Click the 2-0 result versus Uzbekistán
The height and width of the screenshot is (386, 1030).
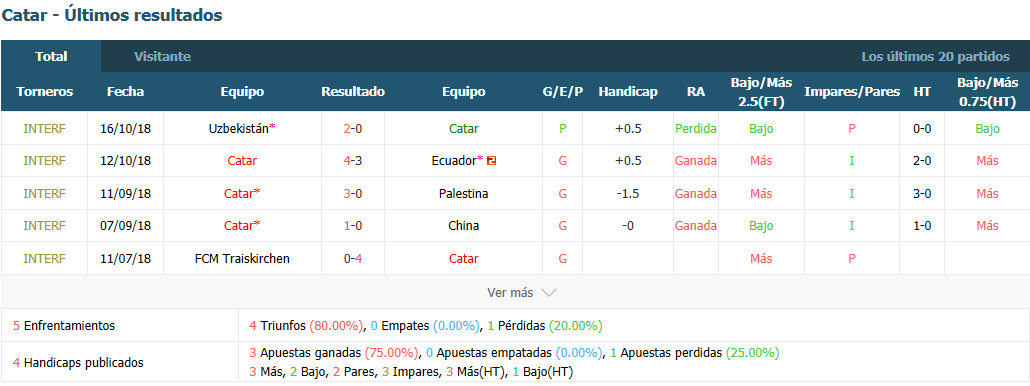click(x=353, y=129)
